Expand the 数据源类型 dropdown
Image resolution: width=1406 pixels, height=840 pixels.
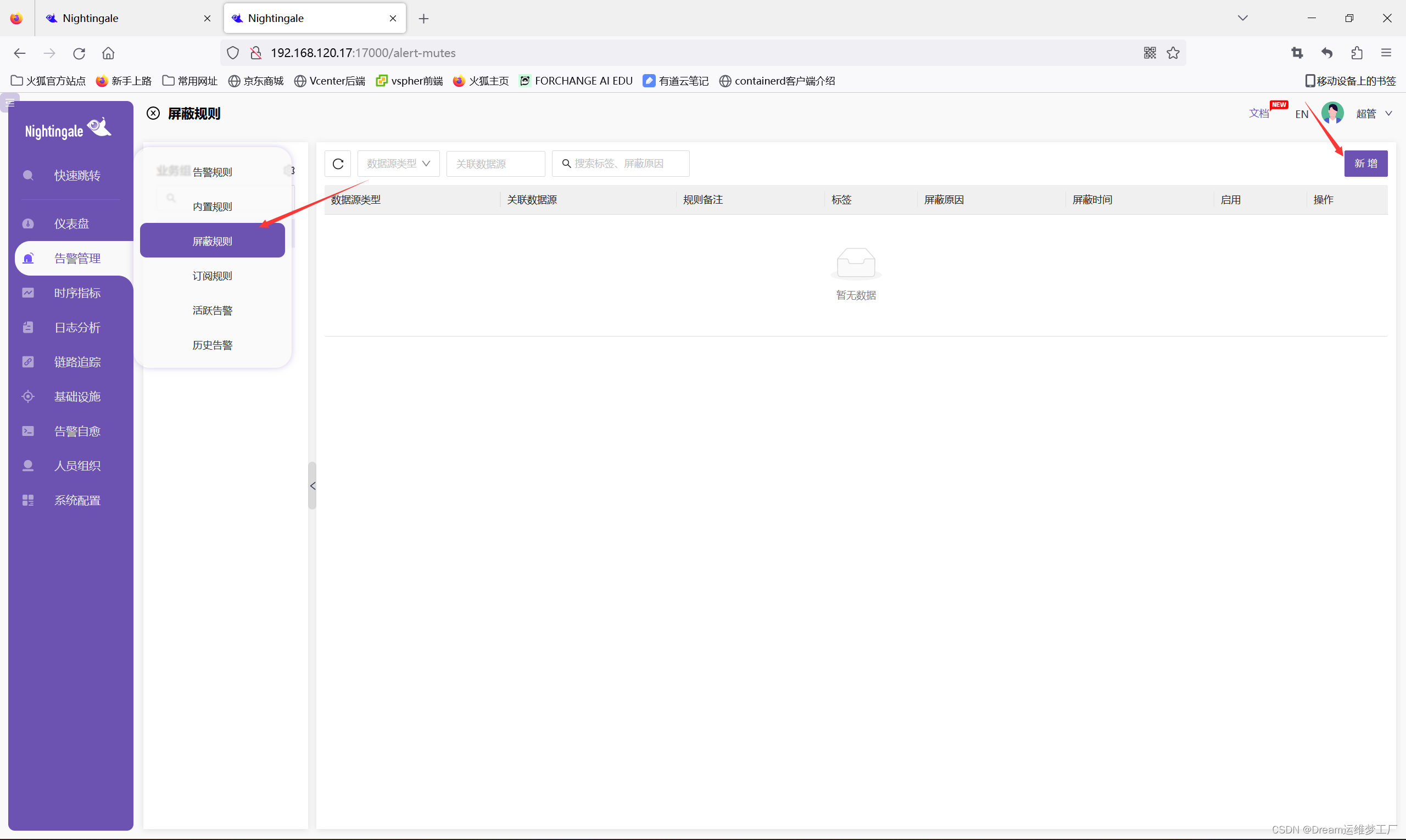click(398, 164)
